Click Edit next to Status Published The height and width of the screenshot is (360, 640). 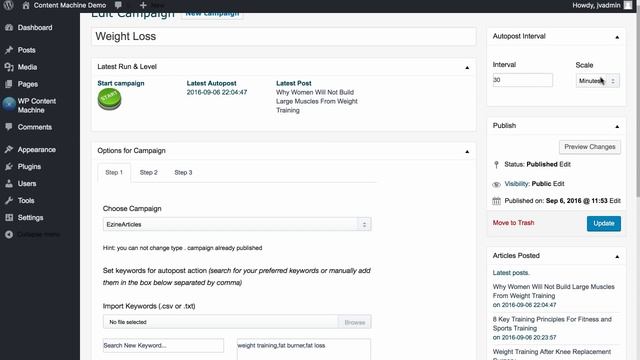point(565,164)
